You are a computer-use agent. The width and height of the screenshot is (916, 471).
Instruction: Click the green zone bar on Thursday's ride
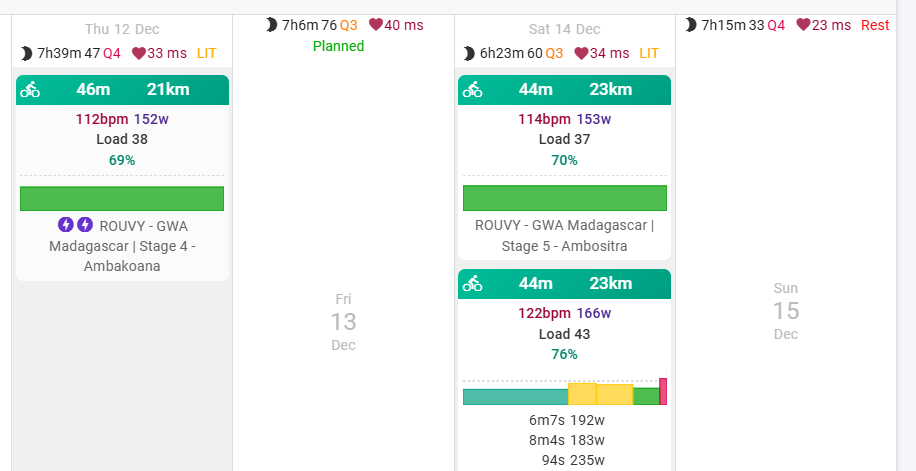pos(122,199)
